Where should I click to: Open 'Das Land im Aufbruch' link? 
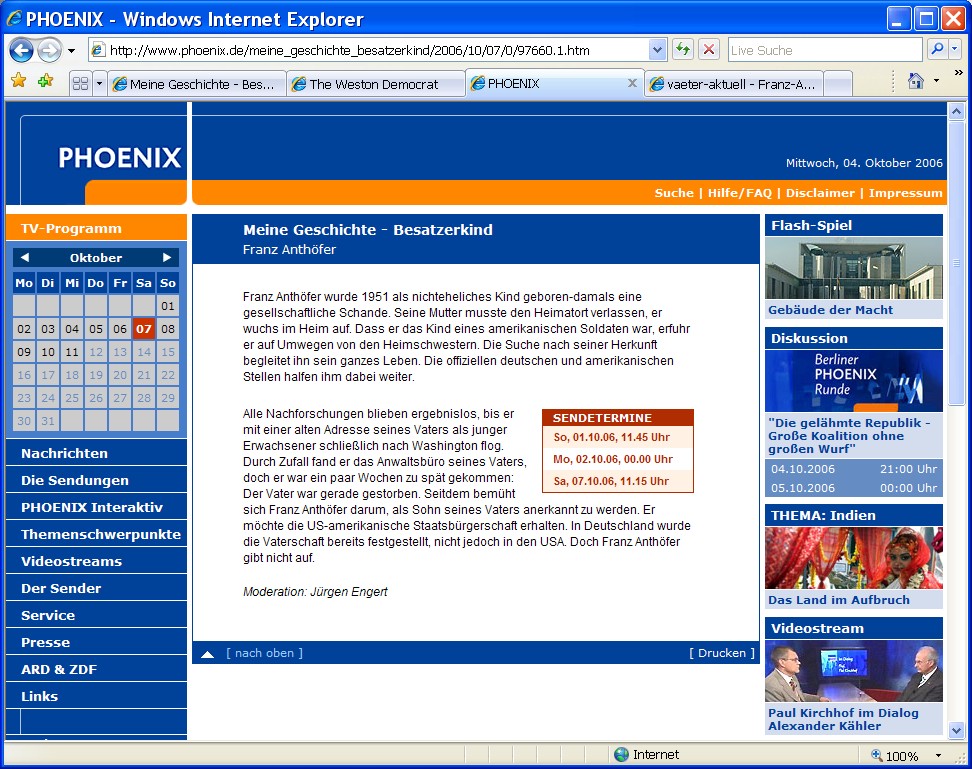click(x=839, y=600)
